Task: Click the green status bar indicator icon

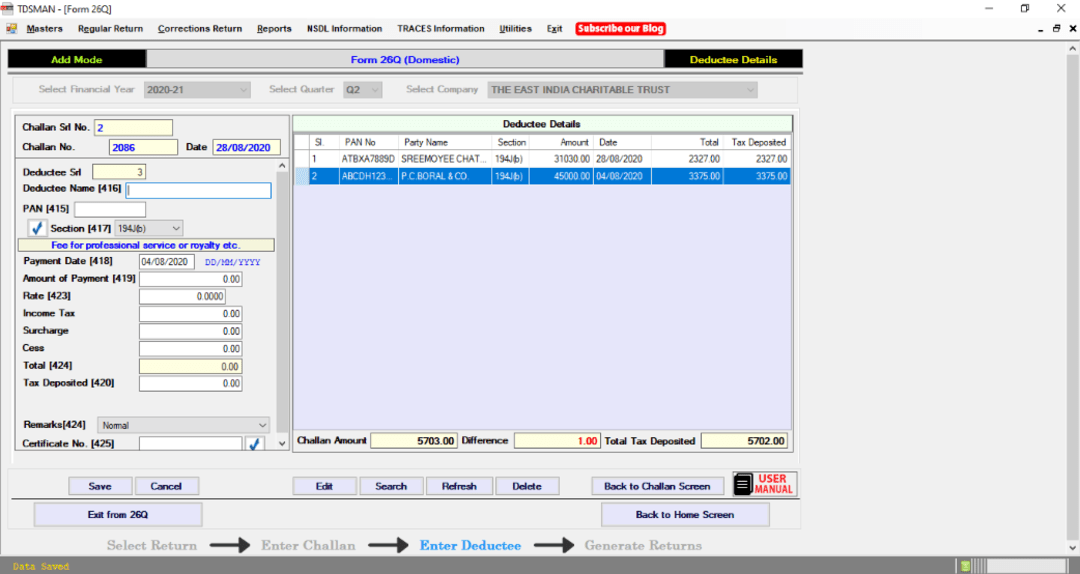Action: click(965, 566)
